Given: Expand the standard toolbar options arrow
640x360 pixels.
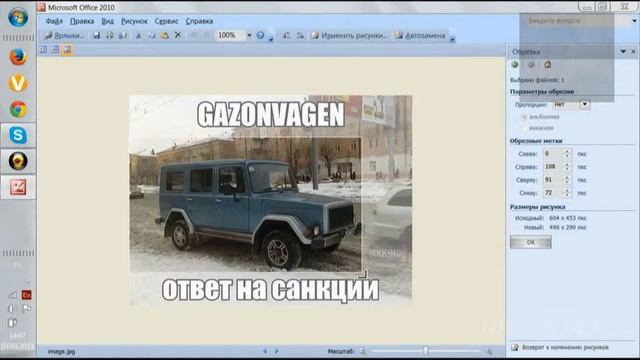Looking at the screenshot, I should [x=271, y=40].
